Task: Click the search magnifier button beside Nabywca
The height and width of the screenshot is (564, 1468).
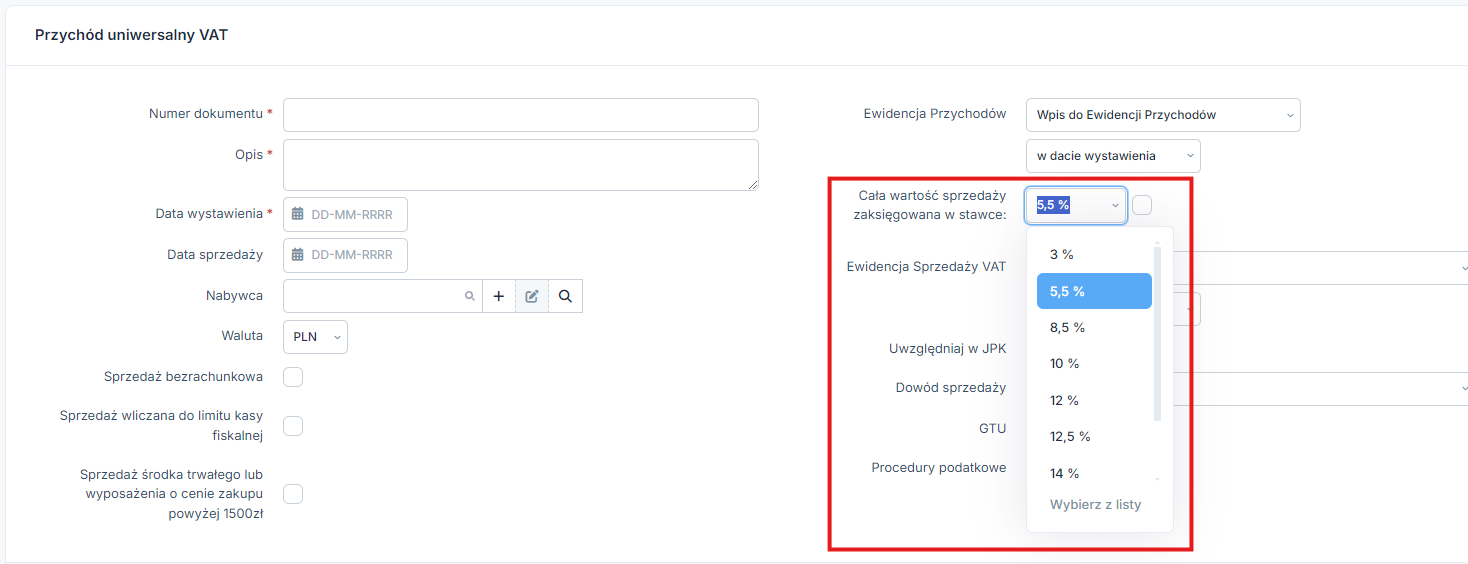Action: [565, 296]
